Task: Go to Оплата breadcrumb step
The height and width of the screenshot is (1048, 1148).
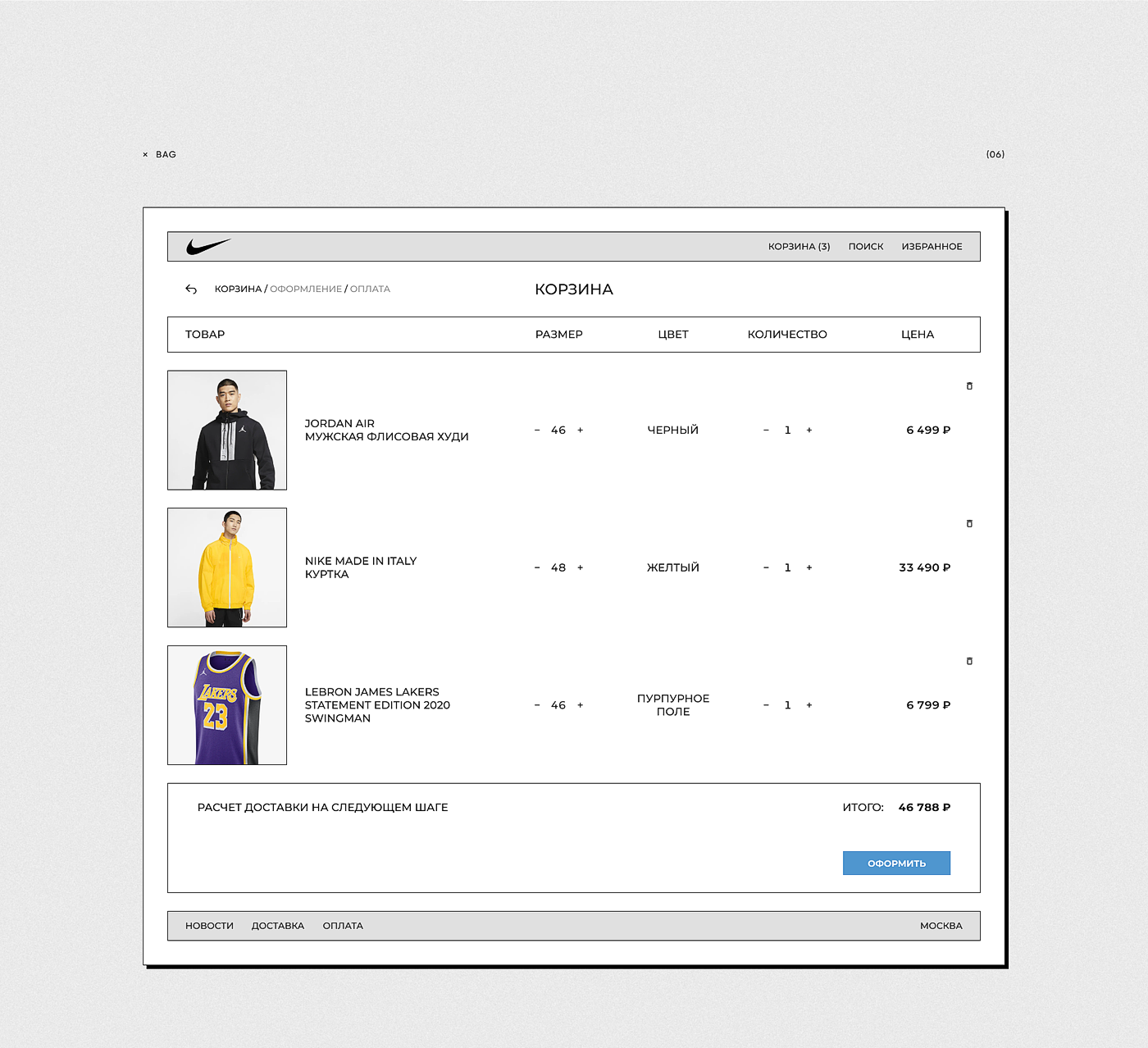Action: pyautogui.click(x=370, y=289)
